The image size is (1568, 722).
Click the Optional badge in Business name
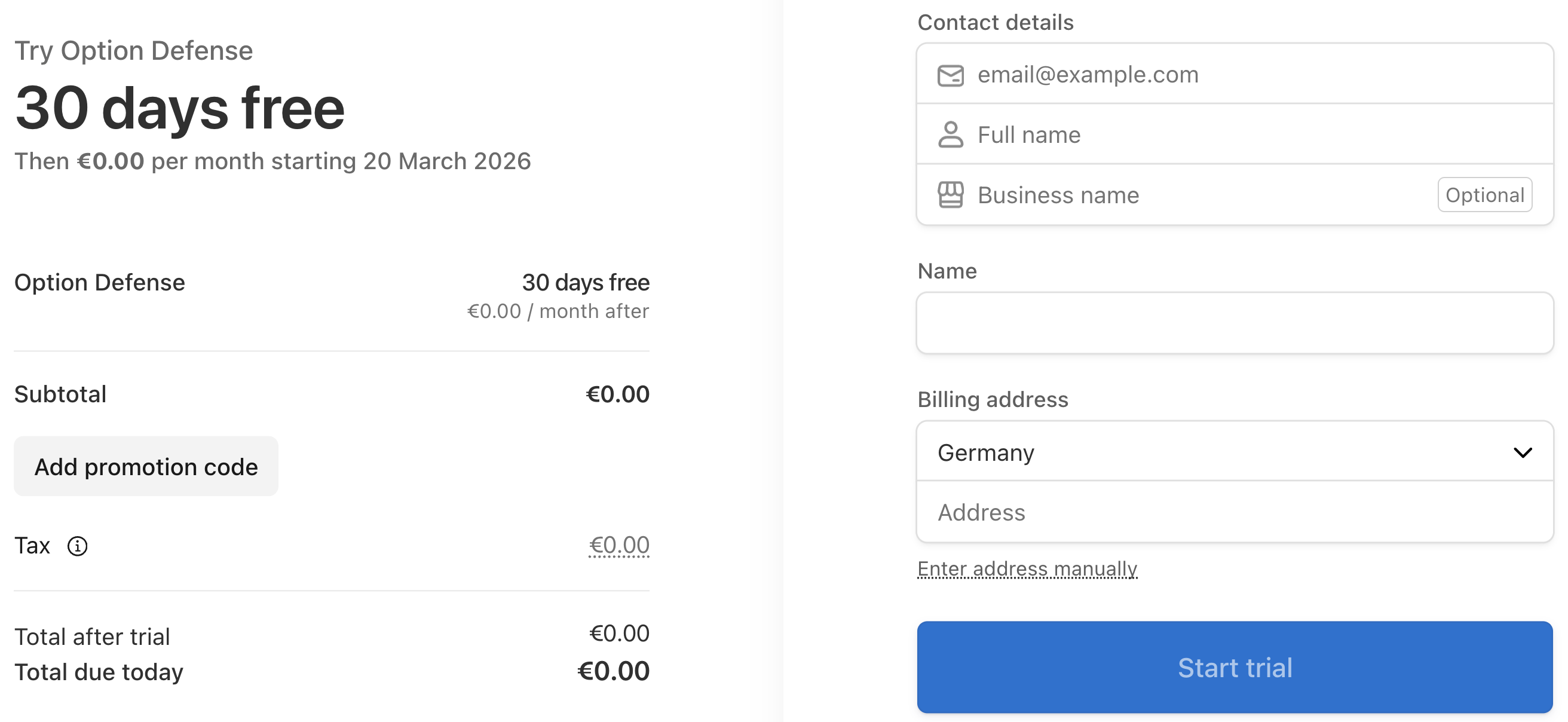1484,195
